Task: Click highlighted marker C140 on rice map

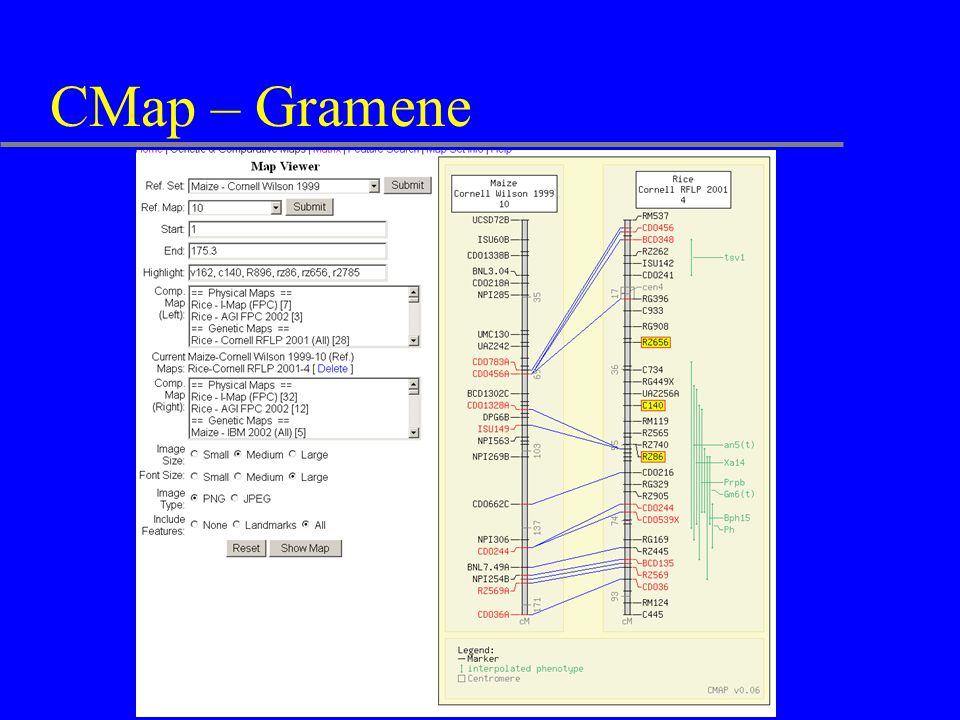Action: (x=653, y=405)
